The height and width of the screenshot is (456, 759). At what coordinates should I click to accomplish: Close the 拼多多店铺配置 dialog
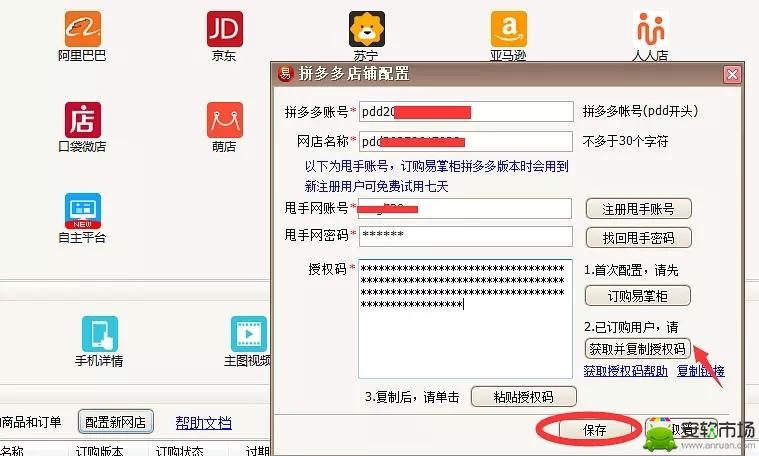pos(732,75)
